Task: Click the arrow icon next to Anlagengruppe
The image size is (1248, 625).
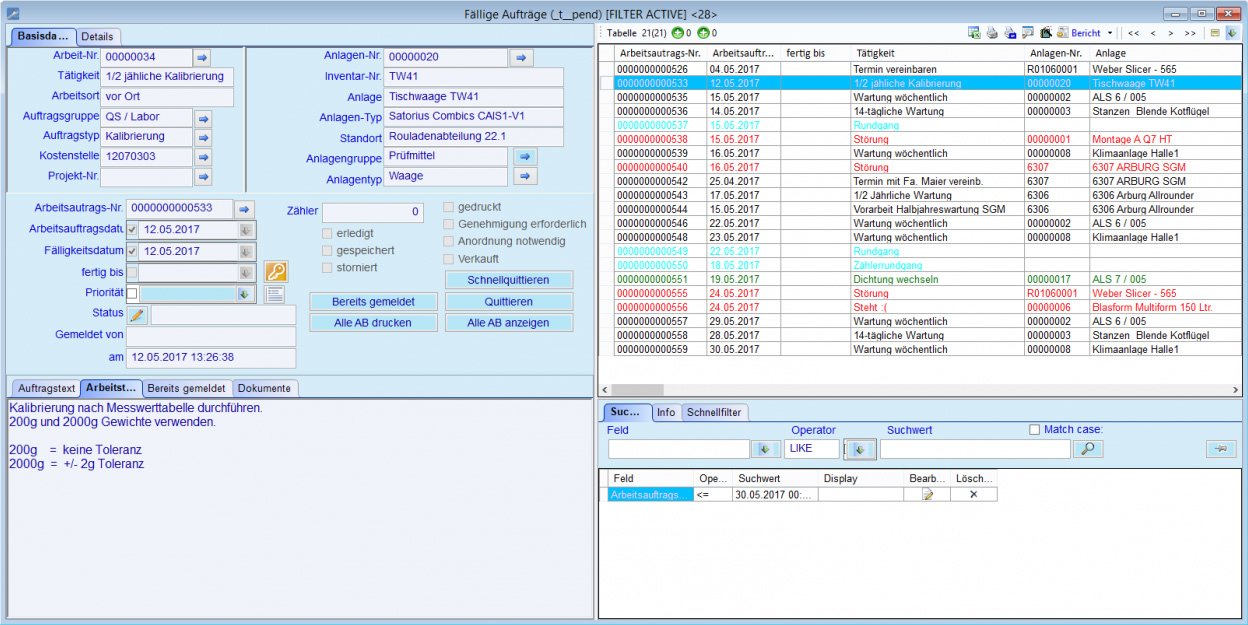Action: (x=525, y=157)
